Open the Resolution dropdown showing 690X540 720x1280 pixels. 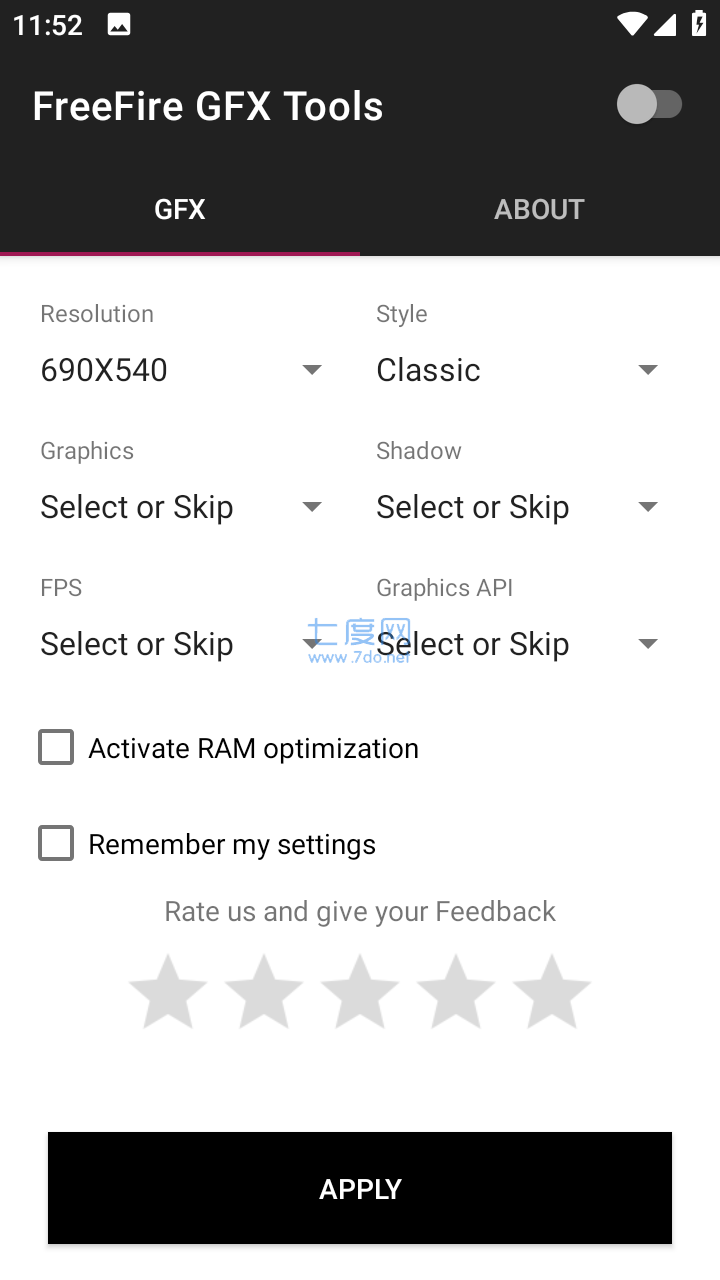pyautogui.click(x=184, y=370)
